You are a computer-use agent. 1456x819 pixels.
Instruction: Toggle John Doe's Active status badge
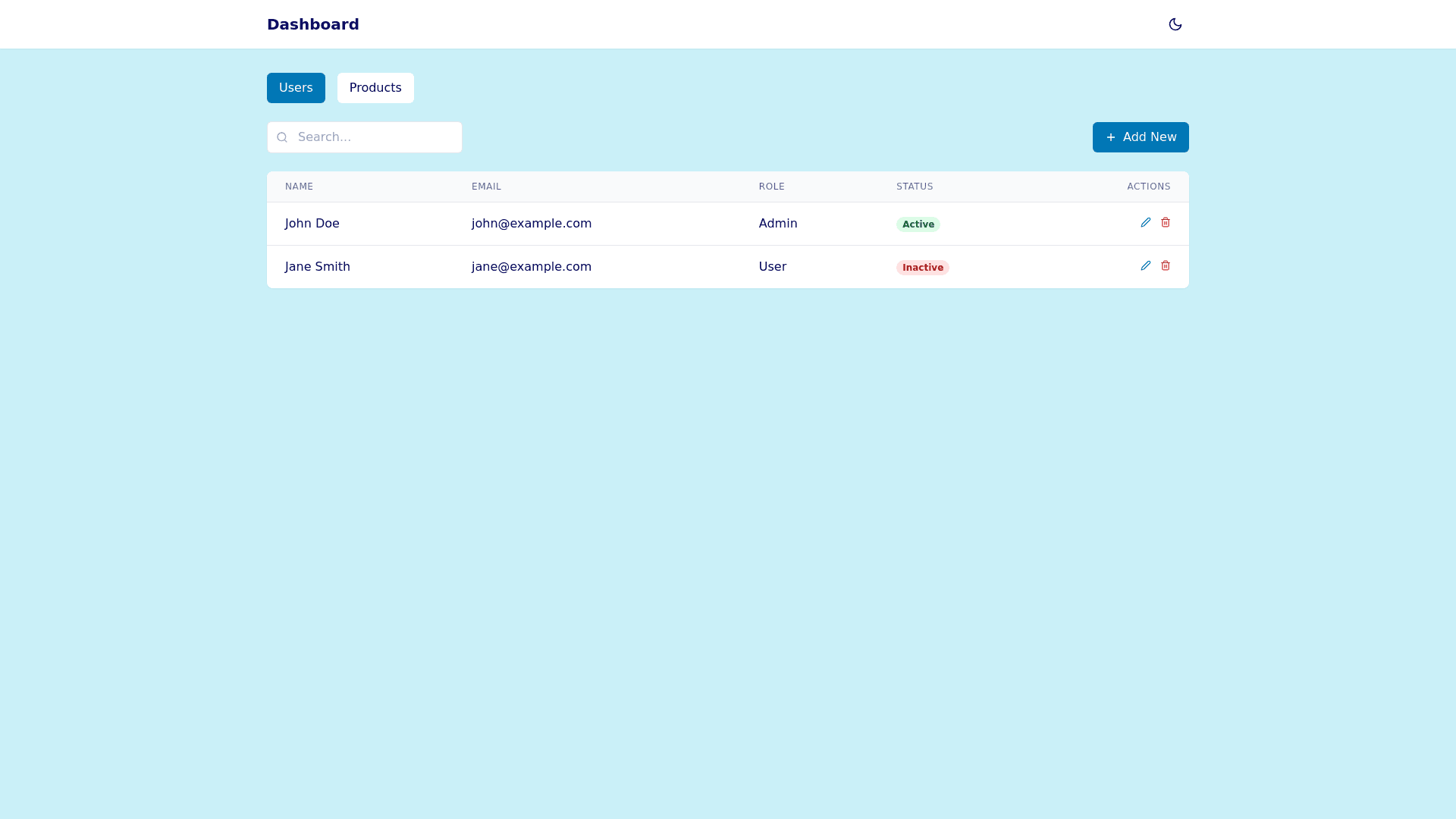[918, 224]
